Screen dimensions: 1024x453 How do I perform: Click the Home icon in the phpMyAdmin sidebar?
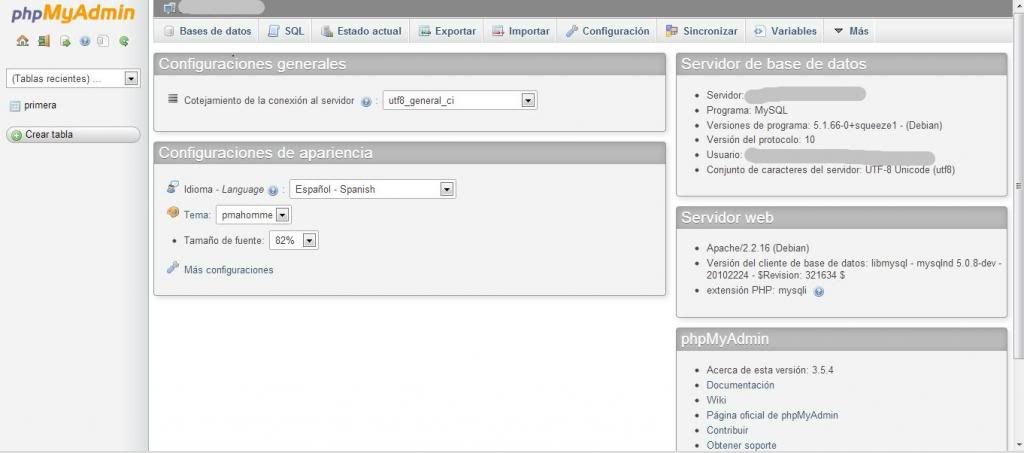tap(22, 41)
